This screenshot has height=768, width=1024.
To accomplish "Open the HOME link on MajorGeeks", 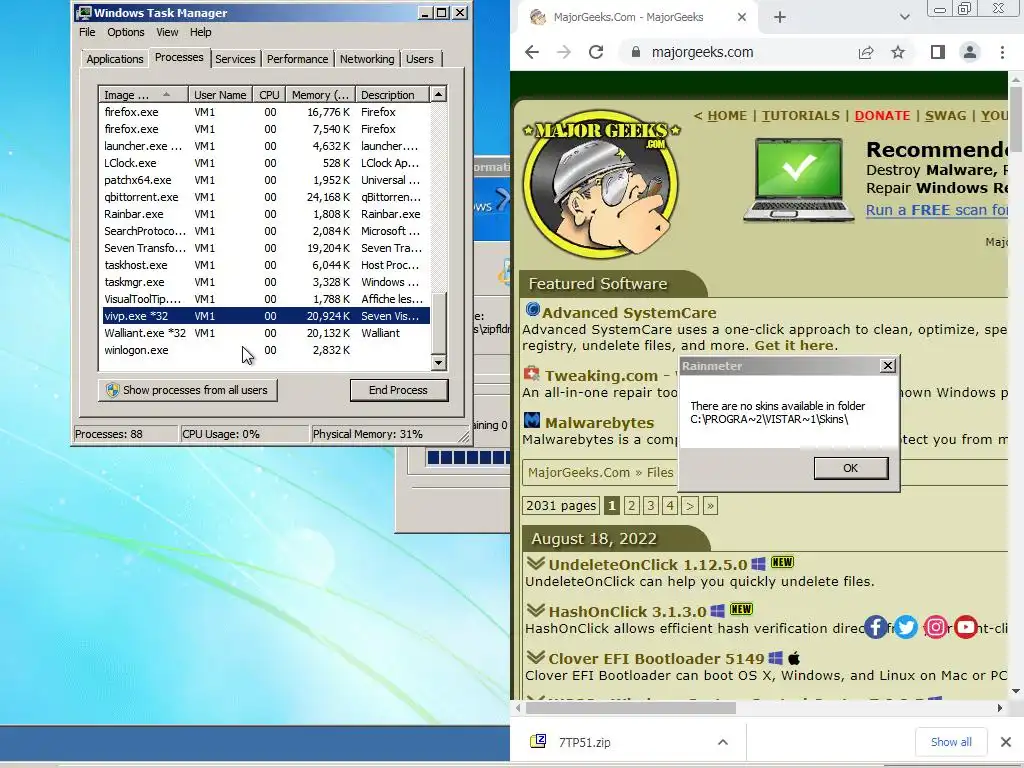I will click(x=727, y=116).
